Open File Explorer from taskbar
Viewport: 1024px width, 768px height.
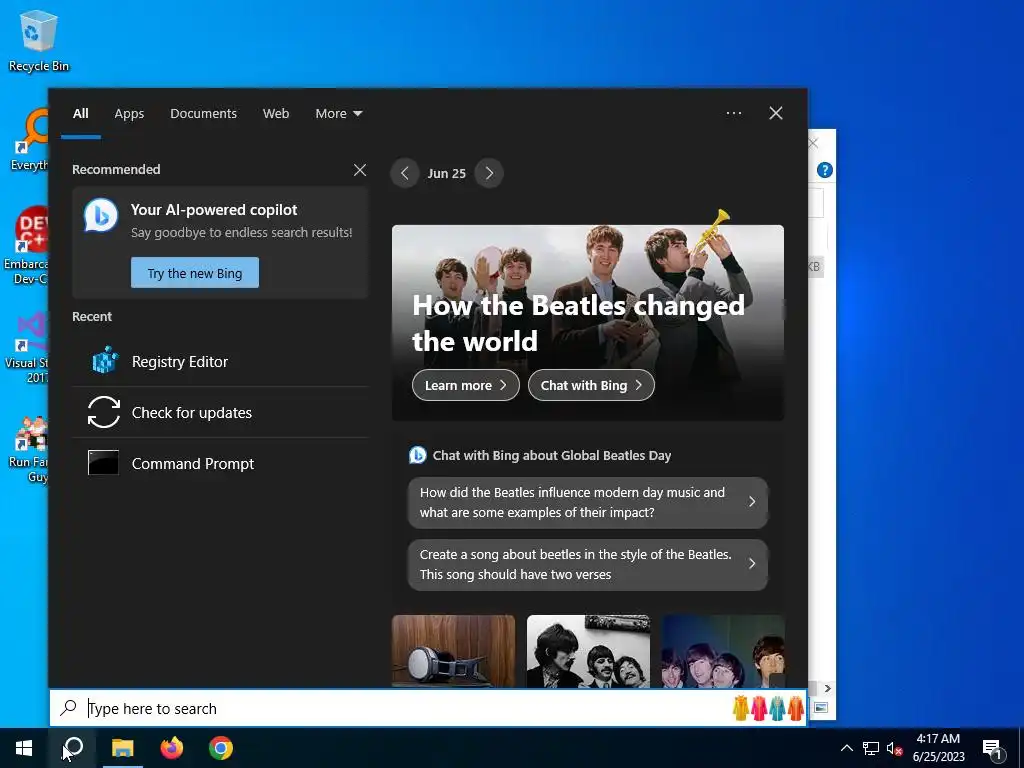[x=122, y=748]
